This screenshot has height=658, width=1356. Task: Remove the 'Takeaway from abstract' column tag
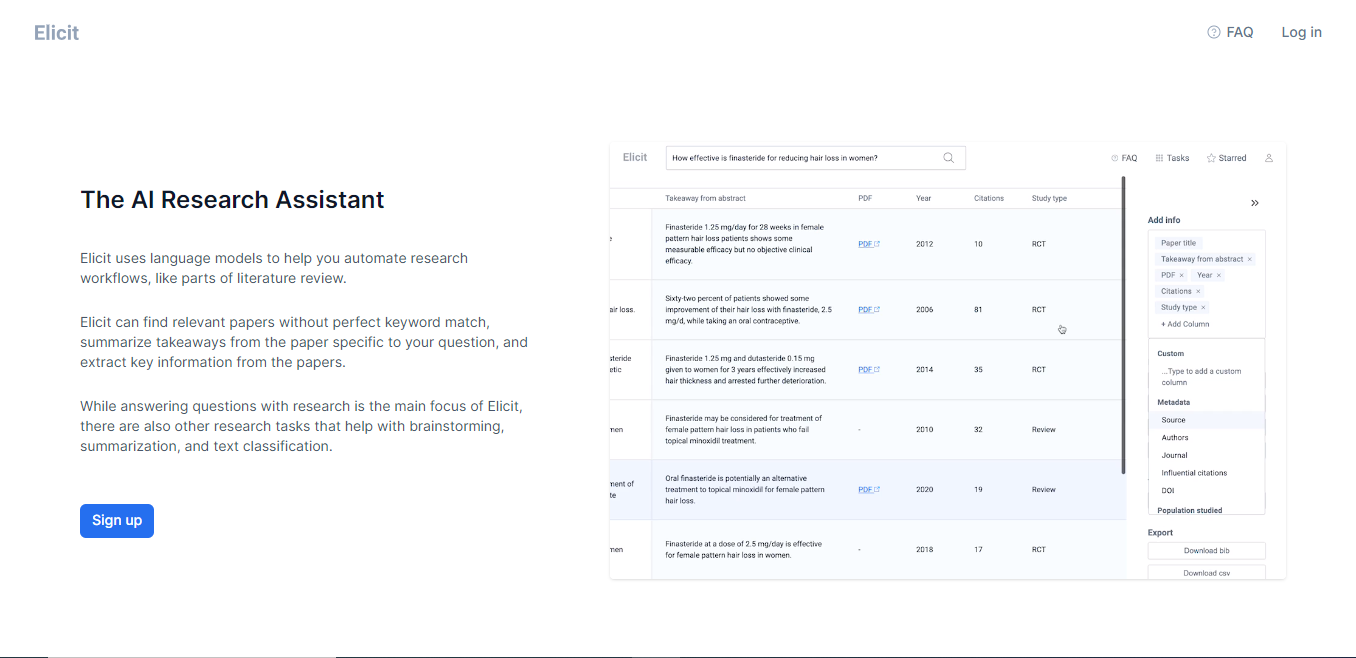click(x=1250, y=259)
